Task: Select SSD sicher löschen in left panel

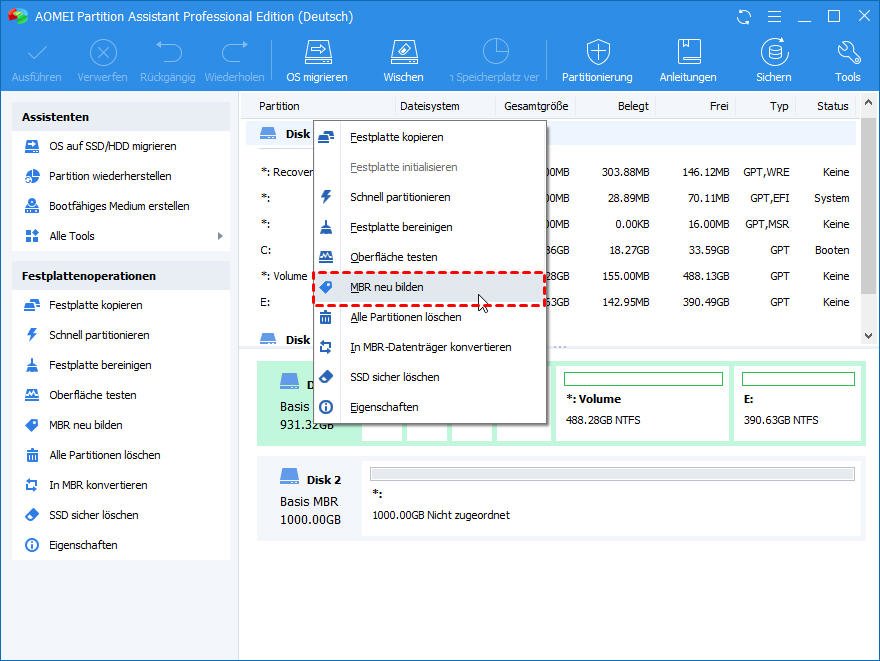Action: (94, 515)
